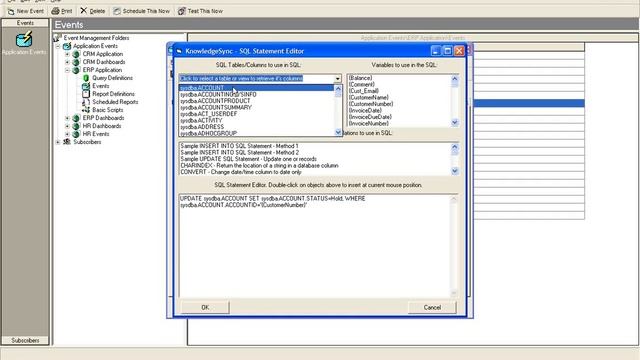Select the ERP Application globe icon
Viewport: 640px width, 360px height.
point(76,70)
